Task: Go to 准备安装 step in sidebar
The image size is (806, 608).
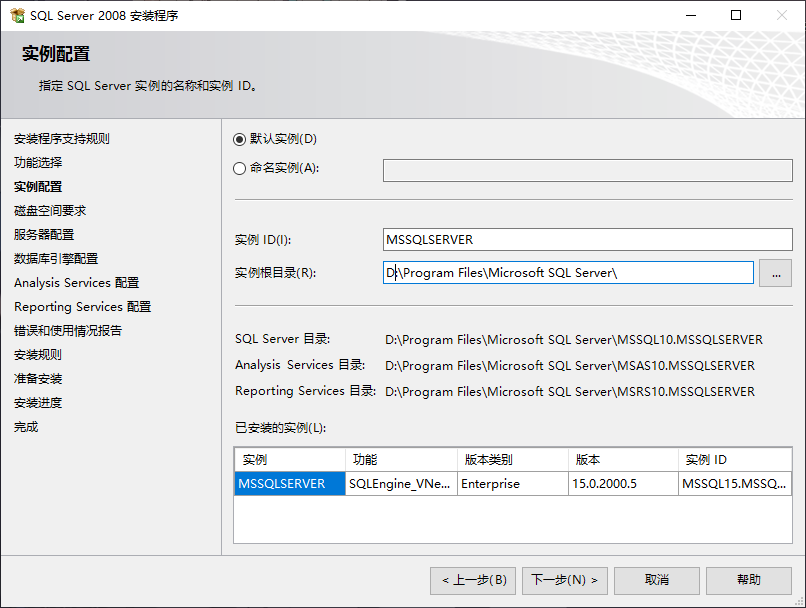Action: (x=38, y=379)
